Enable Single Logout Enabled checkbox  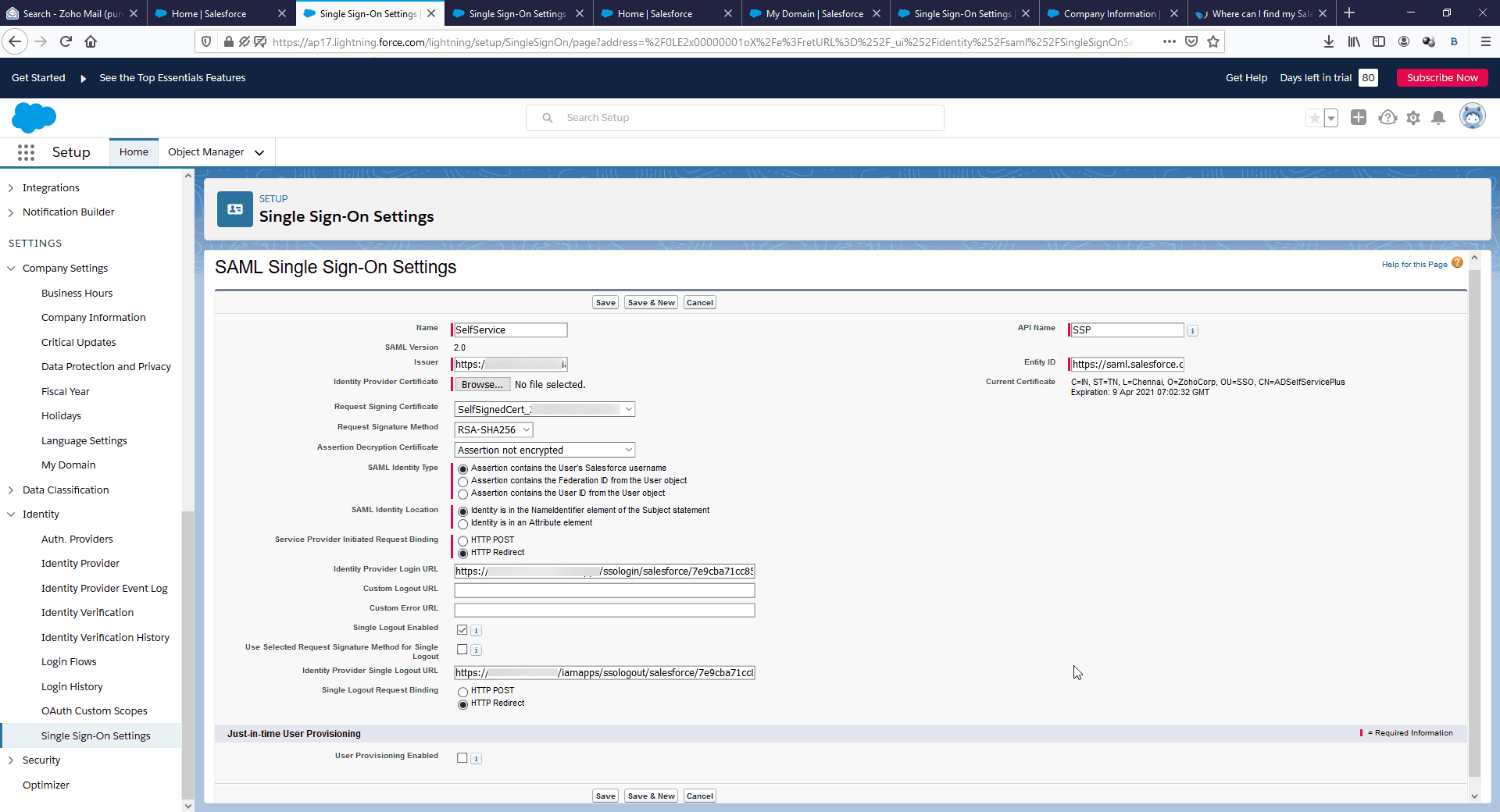[x=461, y=629]
